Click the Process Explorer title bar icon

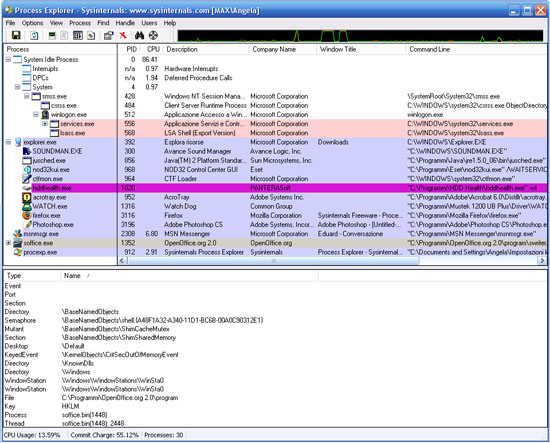click(x=9, y=10)
